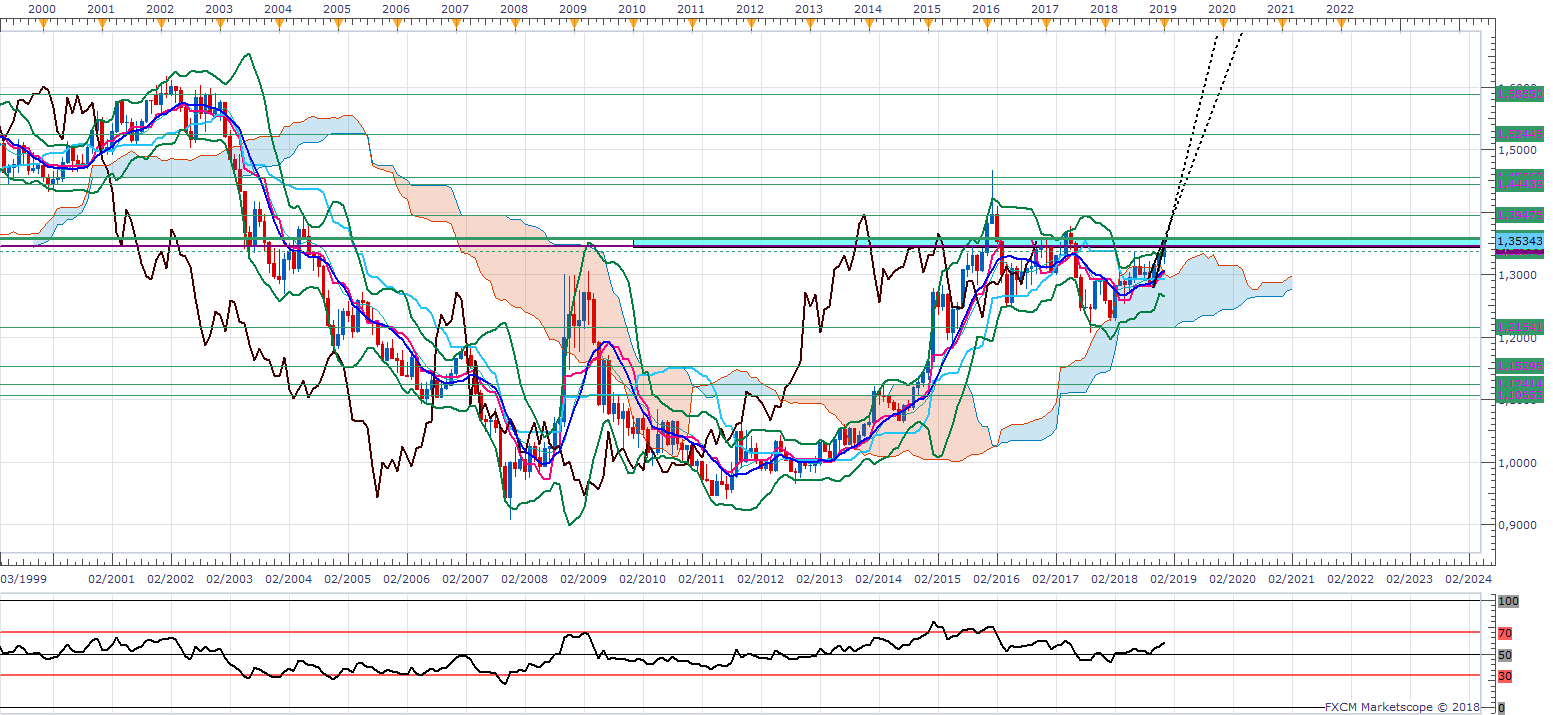Click the 02/2017 date on bottom axis
The image size is (1553, 715).
tap(1055, 579)
